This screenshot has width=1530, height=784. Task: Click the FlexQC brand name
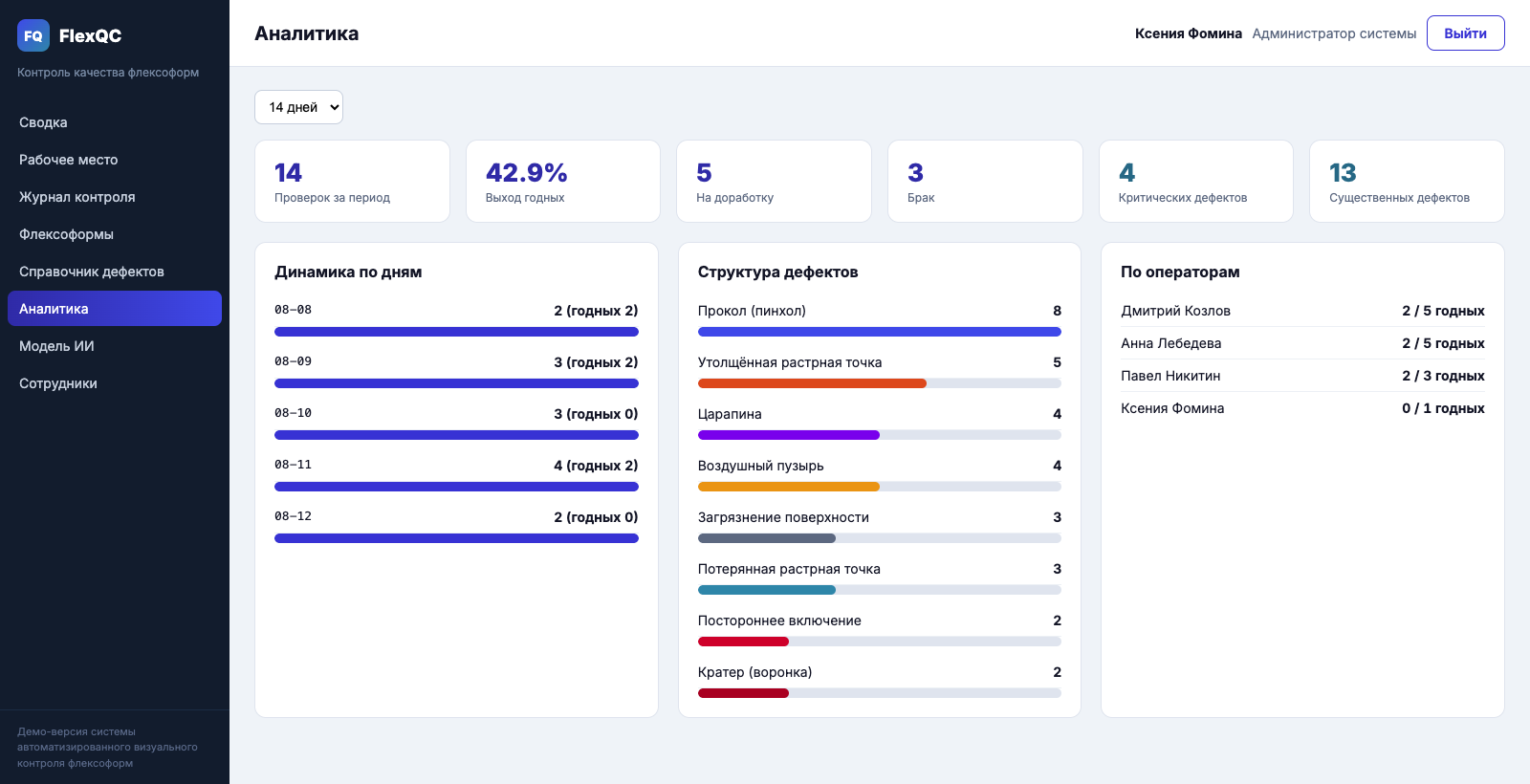[90, 35]
